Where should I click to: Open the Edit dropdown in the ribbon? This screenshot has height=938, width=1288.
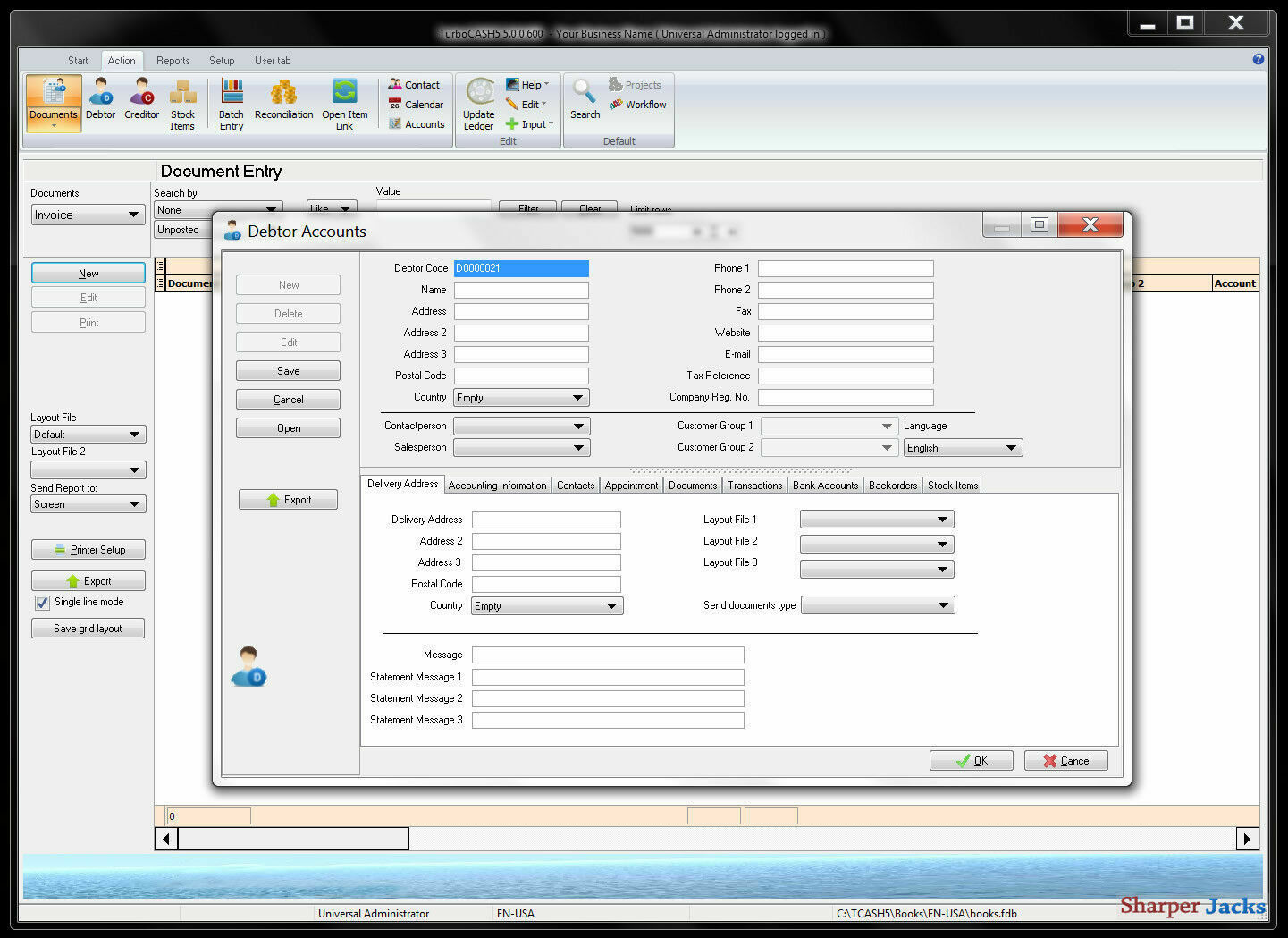point(526,105)
